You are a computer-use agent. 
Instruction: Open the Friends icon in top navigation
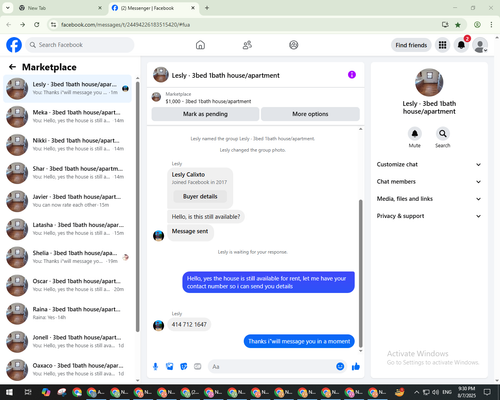(247, 45)
